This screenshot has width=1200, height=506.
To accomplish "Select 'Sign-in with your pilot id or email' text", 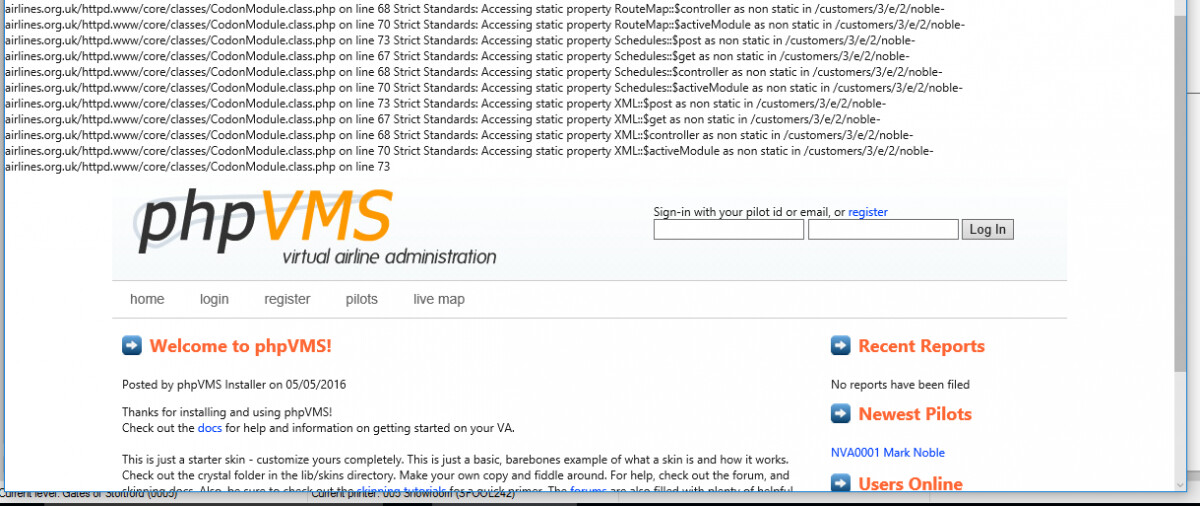I will (742, 212).
